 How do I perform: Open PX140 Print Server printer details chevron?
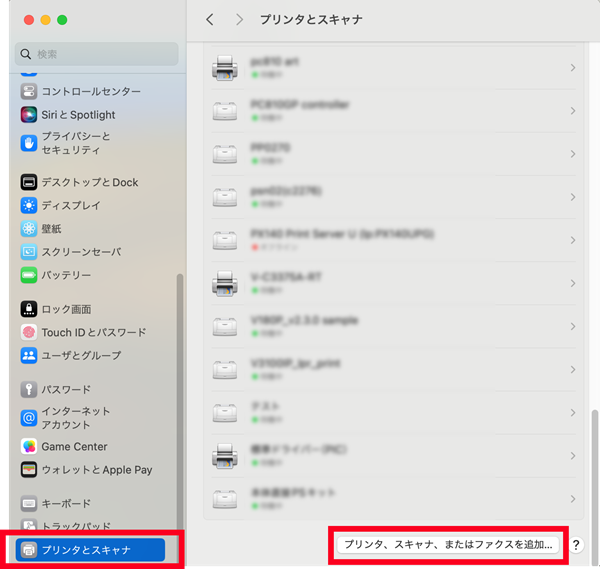pos(573,240)
